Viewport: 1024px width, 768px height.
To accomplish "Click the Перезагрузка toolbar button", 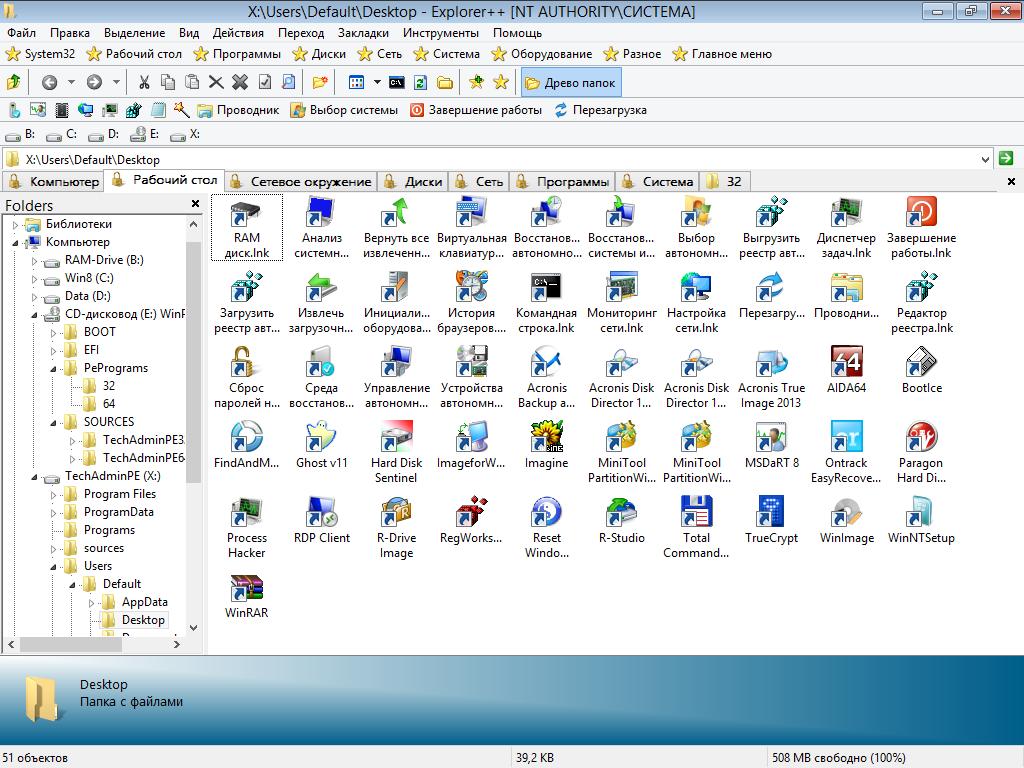I will (600, 110).
